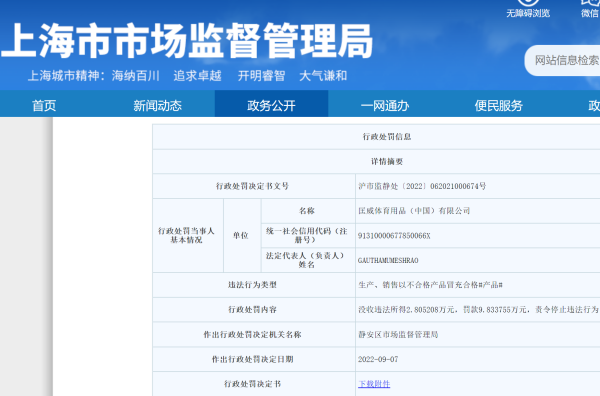
Task: Click the 上海市市场监督管理局 site title
Action: (x=187, y=41)
